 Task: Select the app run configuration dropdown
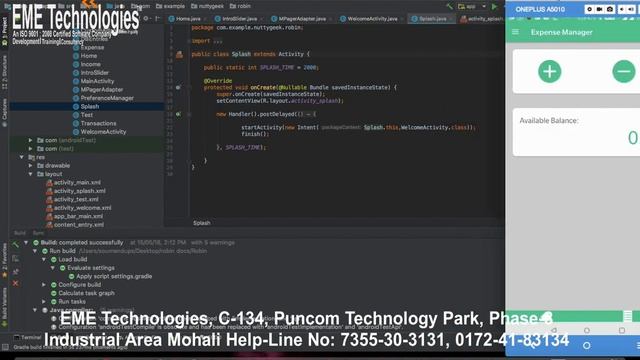(472, 7)
